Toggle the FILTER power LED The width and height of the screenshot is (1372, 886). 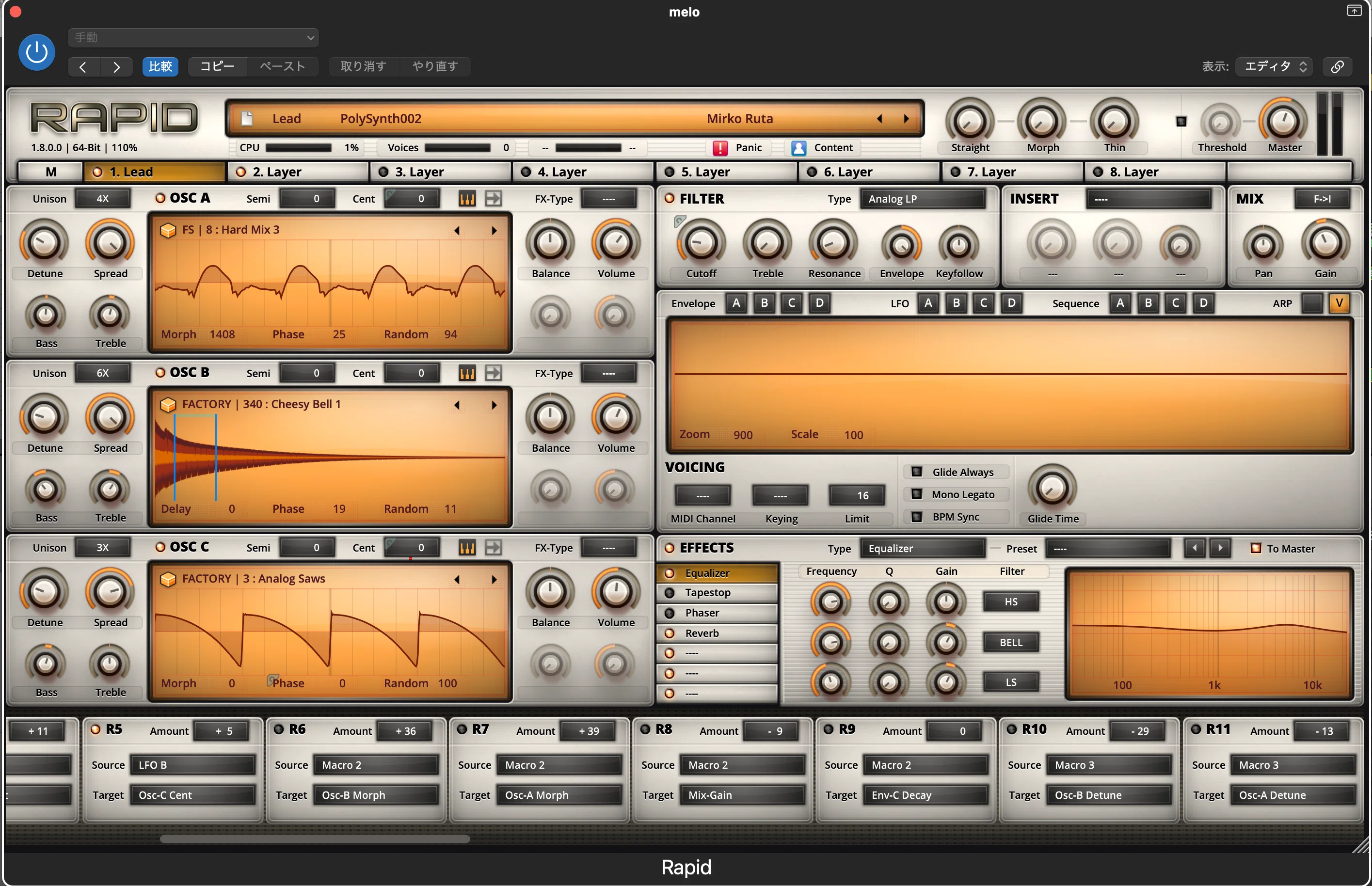pyautogui.click(x=670, y=199)
